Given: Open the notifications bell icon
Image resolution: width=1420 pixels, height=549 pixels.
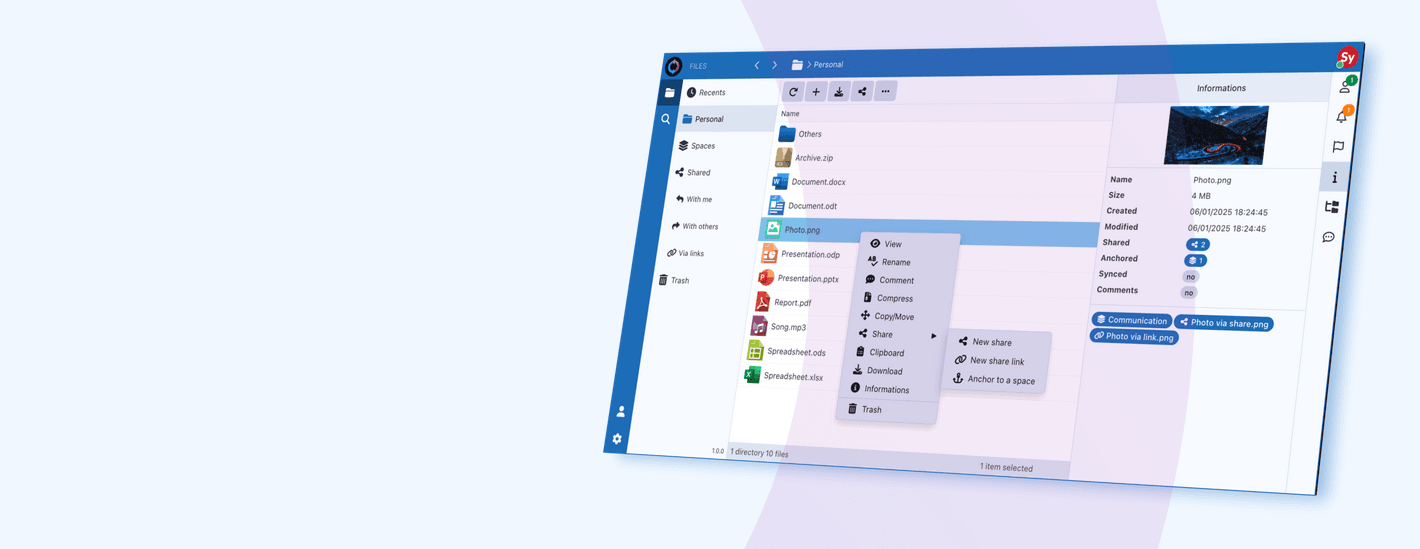Looking at the screenshot, I should pos(1342,117).
